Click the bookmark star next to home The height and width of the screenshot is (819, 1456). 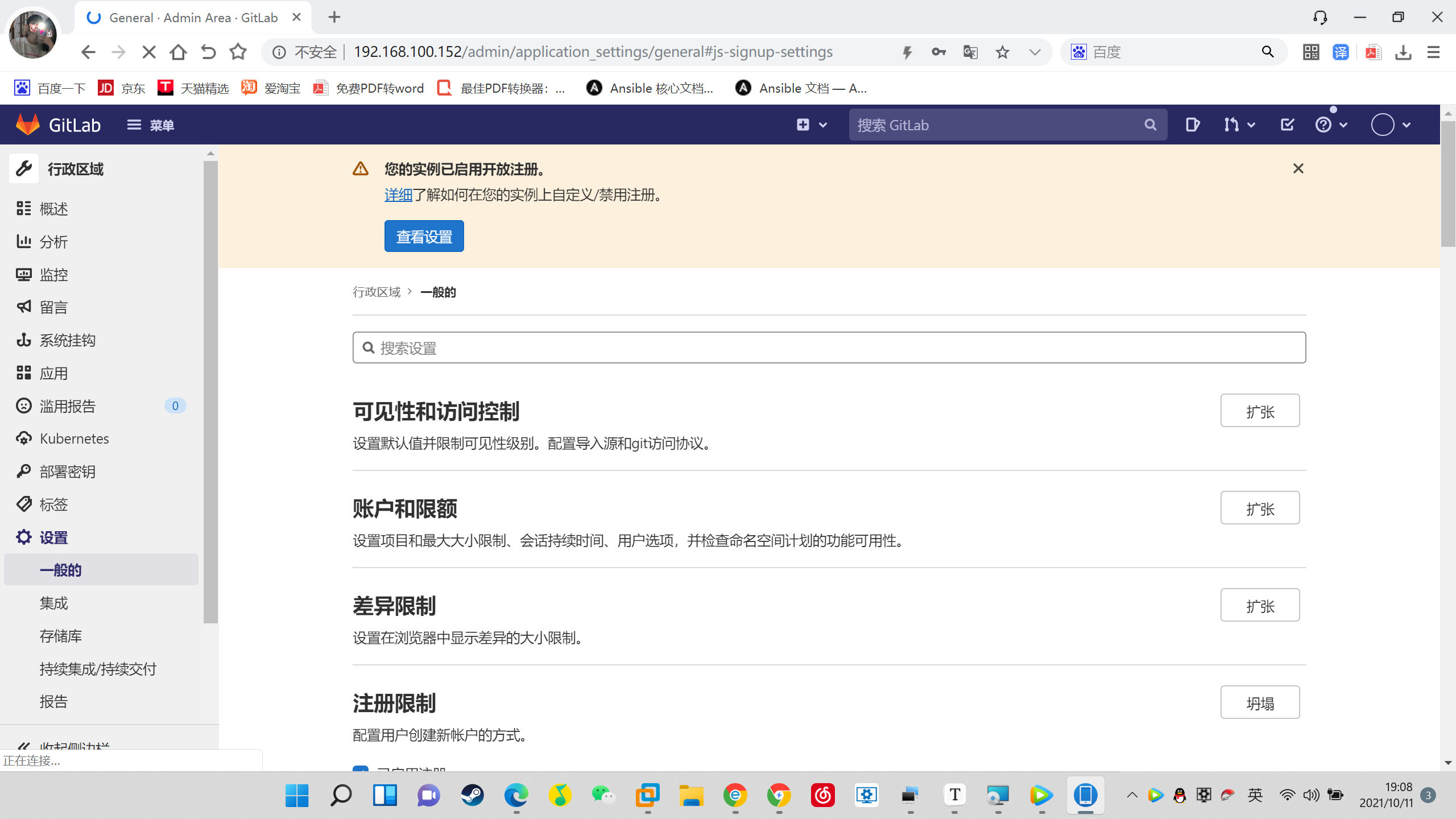pos(238,52)
